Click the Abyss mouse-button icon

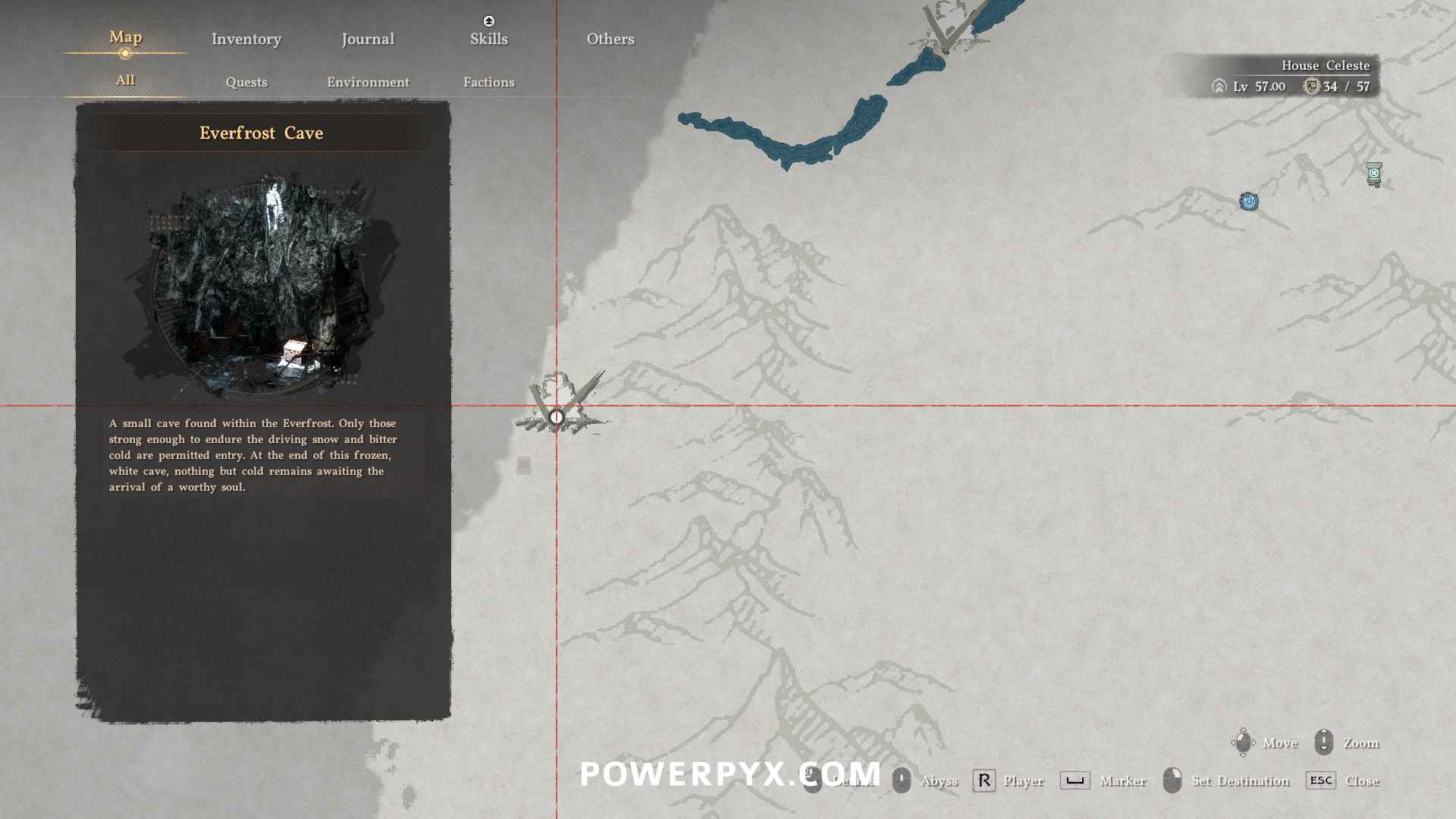pos(901,780)
